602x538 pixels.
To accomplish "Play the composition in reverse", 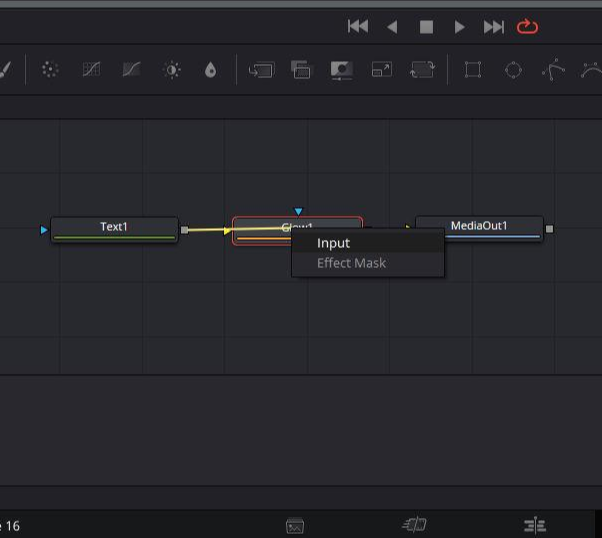I will click(x=392, y=27).
